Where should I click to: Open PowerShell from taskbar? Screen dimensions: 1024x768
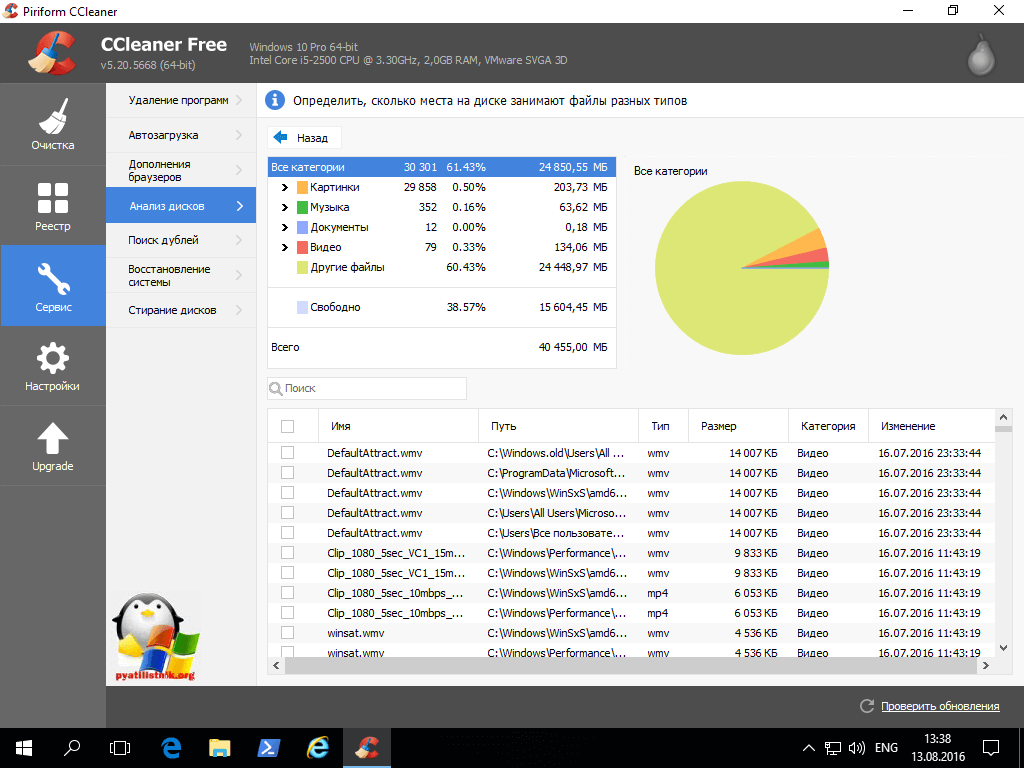pos(269,748)
